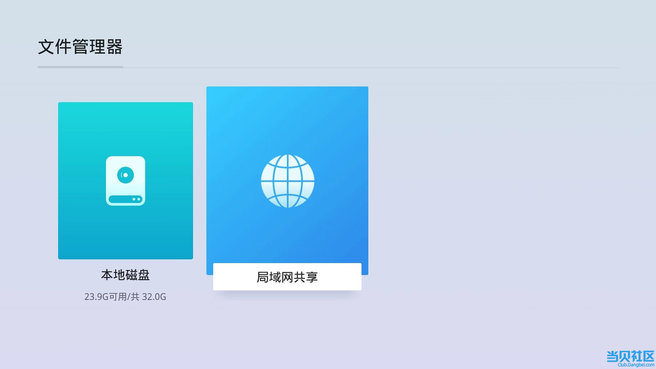Click the indicator dots on drive icon
The image size is (656, 369).
point(136,199)
